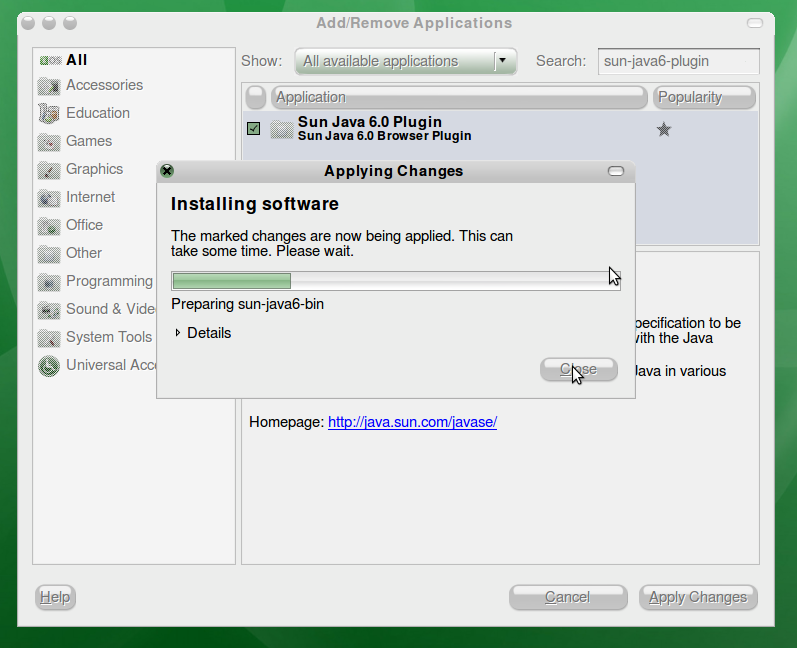Select Other category label
Image resolution: width=797 pixels, height=648 pixels.
(x=84, y=253)
